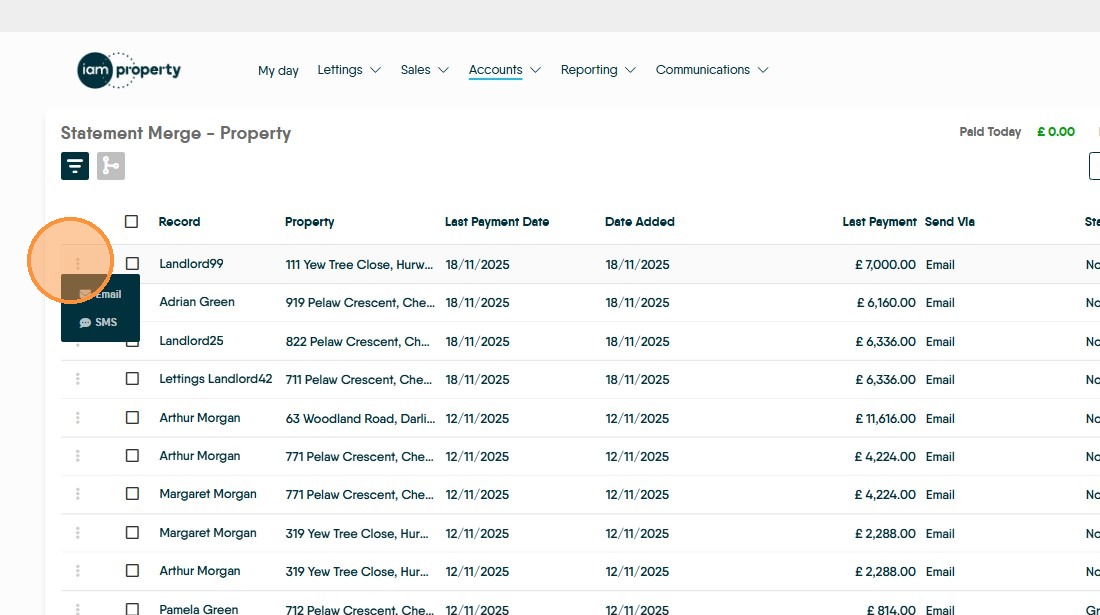The image size is (1100, 615).
Task: Open the Reporting dropdown menu
Action: click(x=598, y=70)
